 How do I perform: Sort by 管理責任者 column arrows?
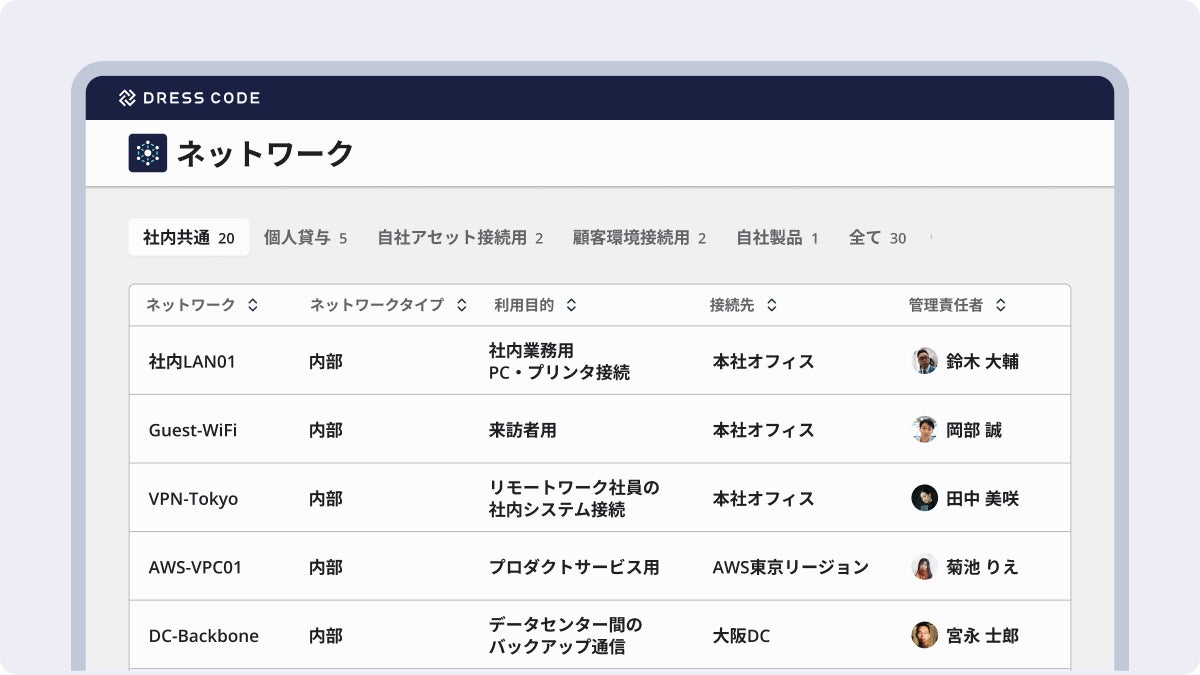coord(1000,306)
